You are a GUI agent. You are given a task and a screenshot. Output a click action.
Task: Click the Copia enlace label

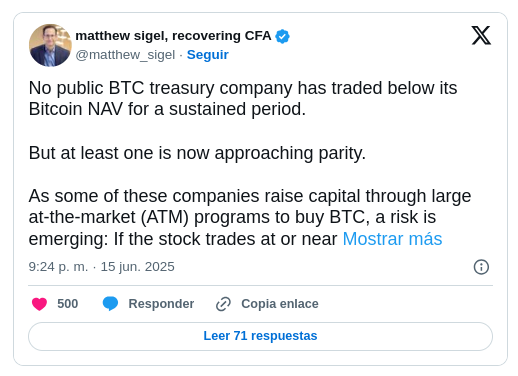[x=280, y=304]
